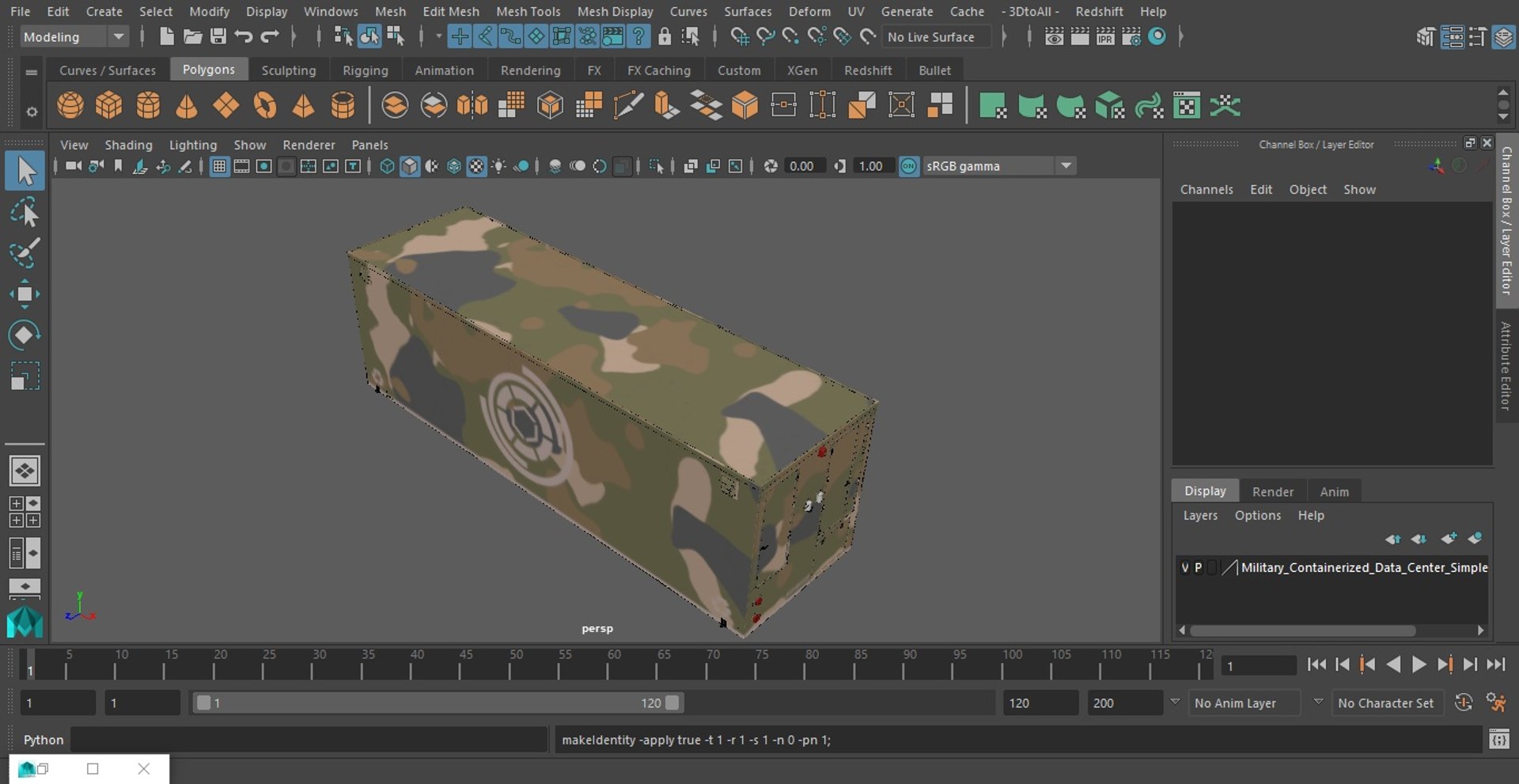The image size is (1519, 784).
Task: Create a polygon cylinder from the shelf
Action: (x=148, y=105)
